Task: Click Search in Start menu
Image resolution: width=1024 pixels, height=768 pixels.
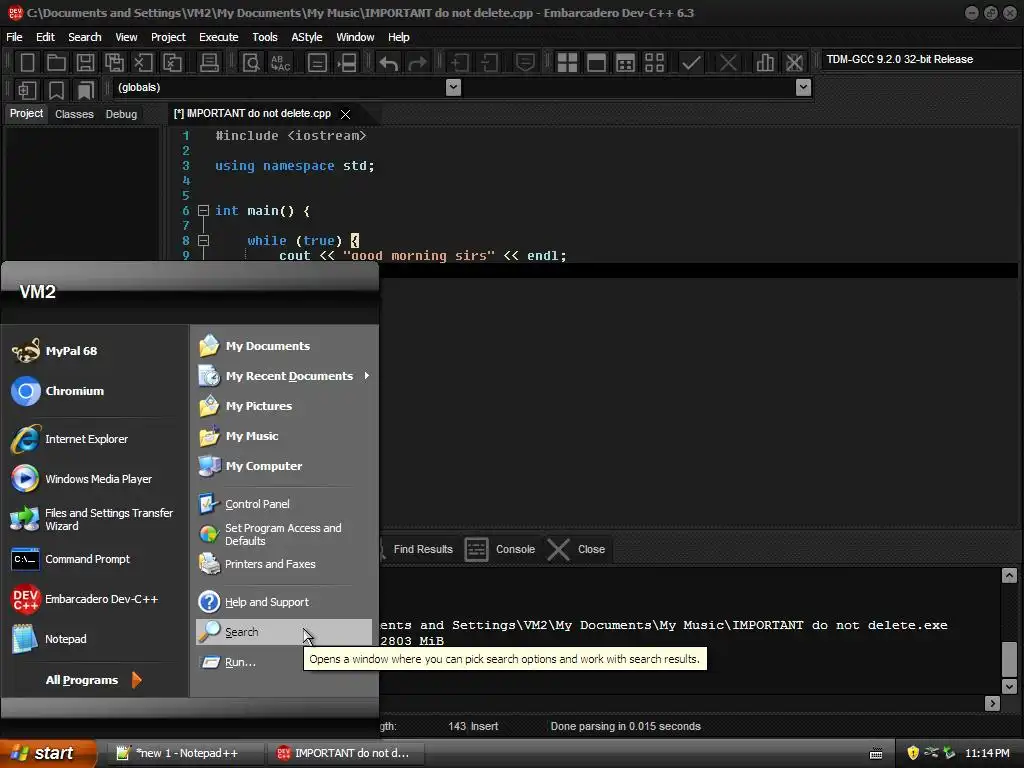Action: pos(284,632)
